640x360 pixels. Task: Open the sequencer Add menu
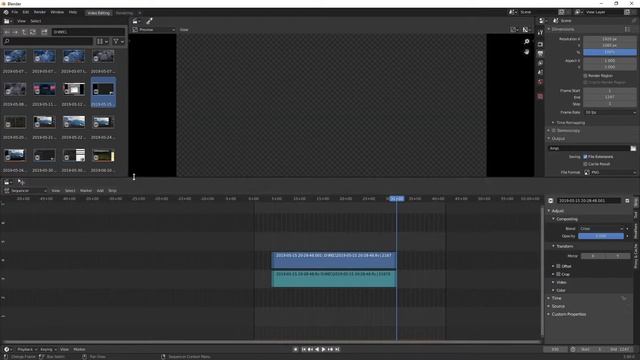pos(100,191)
